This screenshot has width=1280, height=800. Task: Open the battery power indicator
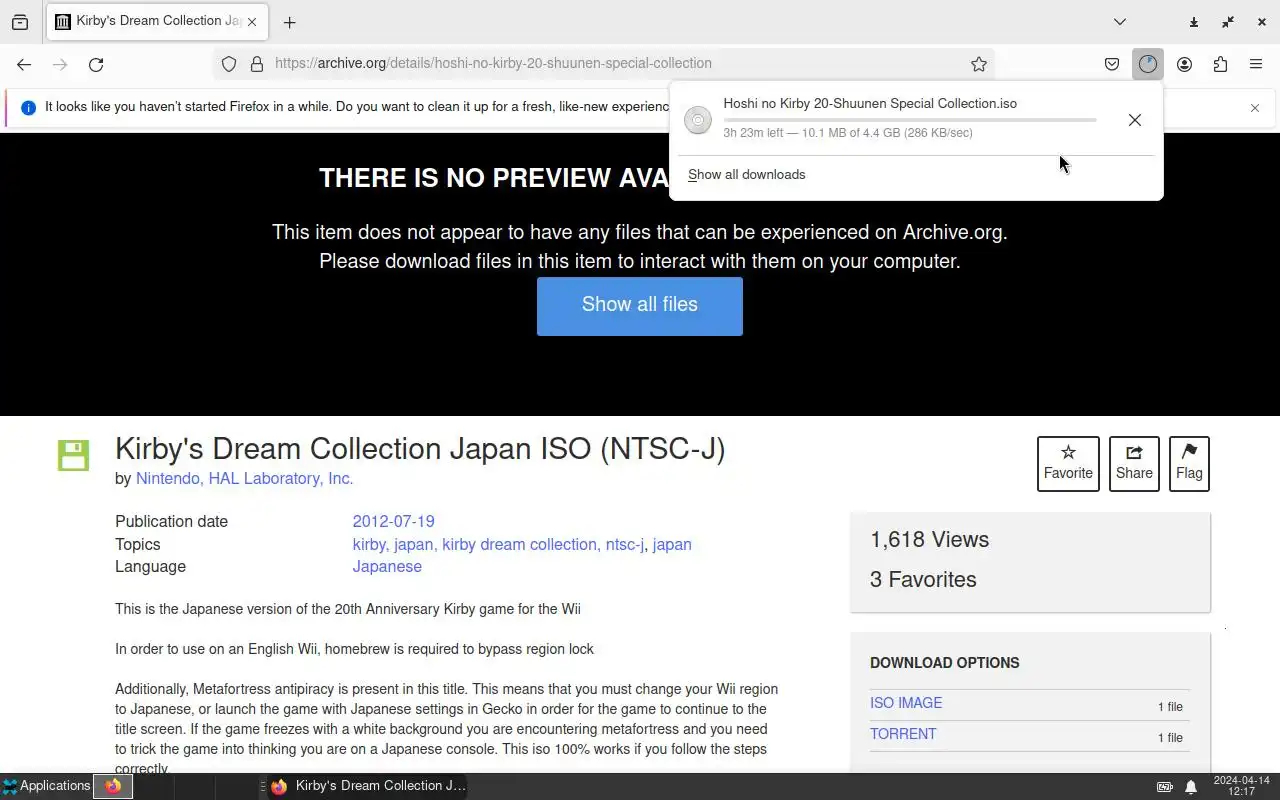[1165, 787]
